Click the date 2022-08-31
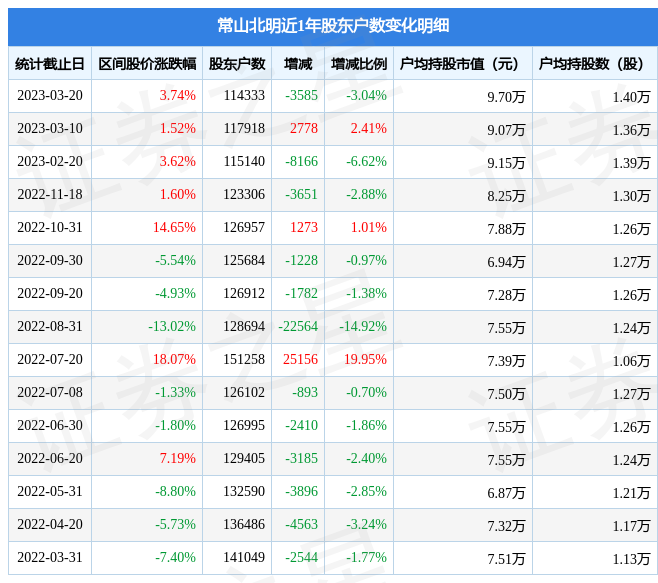Image resolution: width=658 pixels, height=583 pixels. [x=50, y=327]
